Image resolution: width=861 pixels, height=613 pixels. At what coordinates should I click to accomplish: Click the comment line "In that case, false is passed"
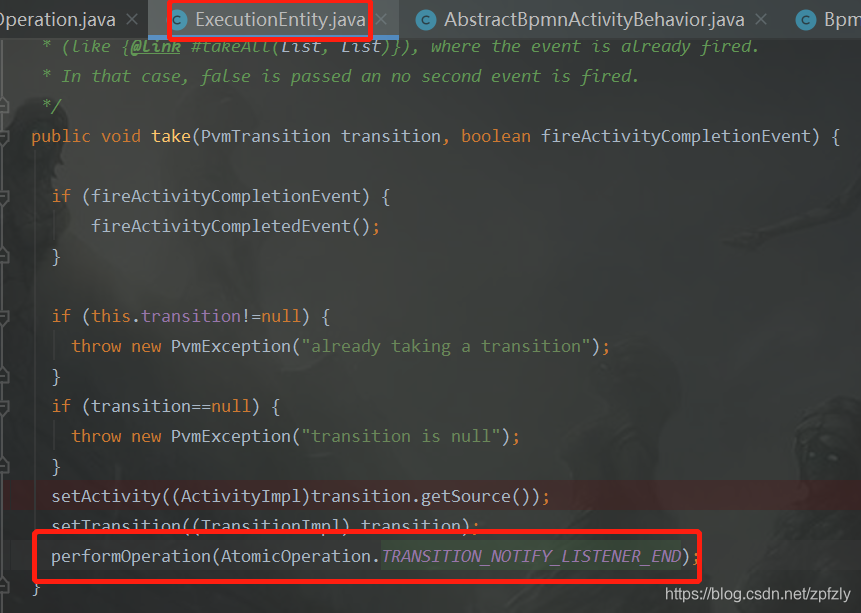point(340,76)
